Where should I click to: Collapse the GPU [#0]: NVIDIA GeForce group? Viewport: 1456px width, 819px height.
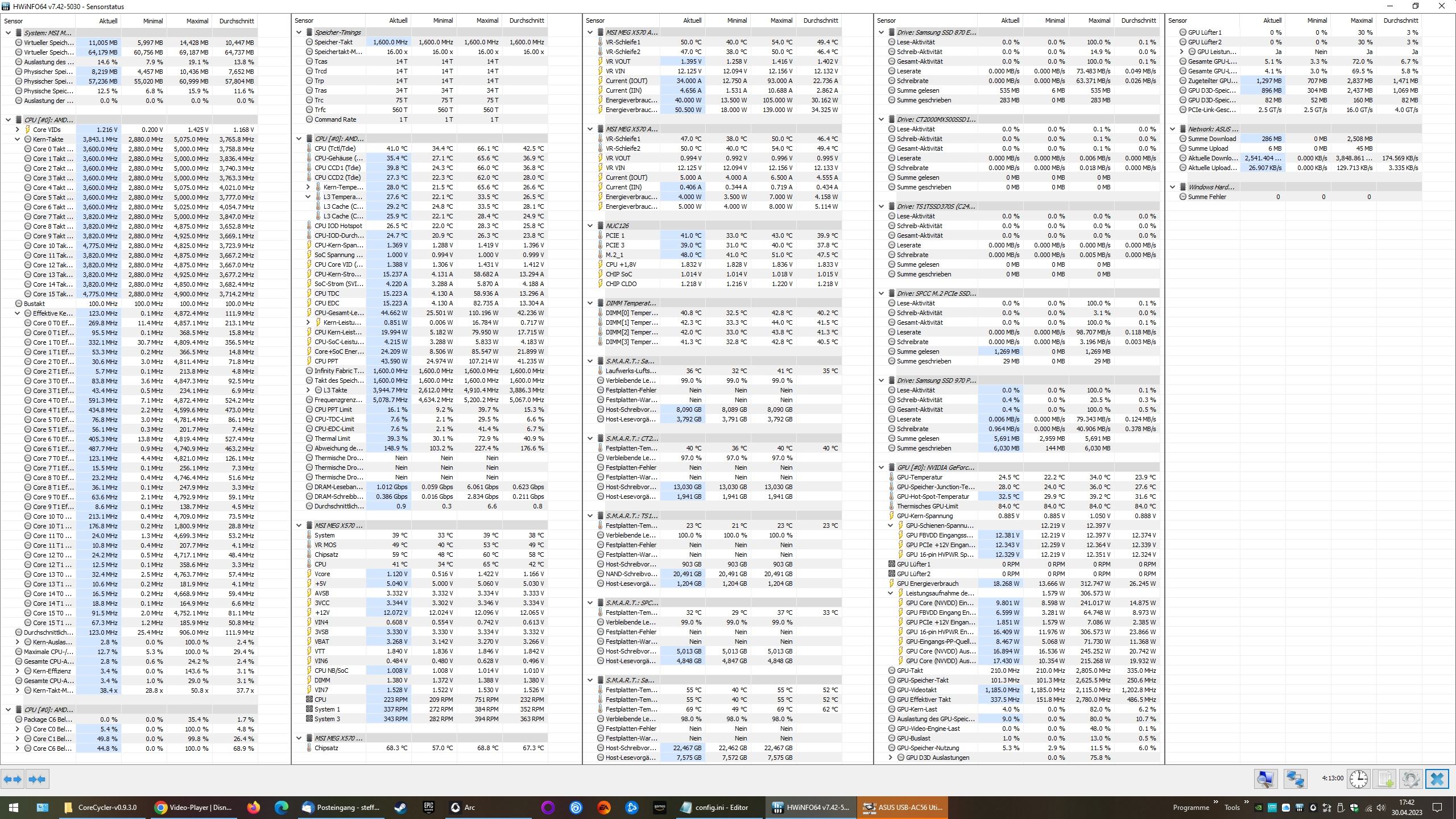click(x=882, y=468)
